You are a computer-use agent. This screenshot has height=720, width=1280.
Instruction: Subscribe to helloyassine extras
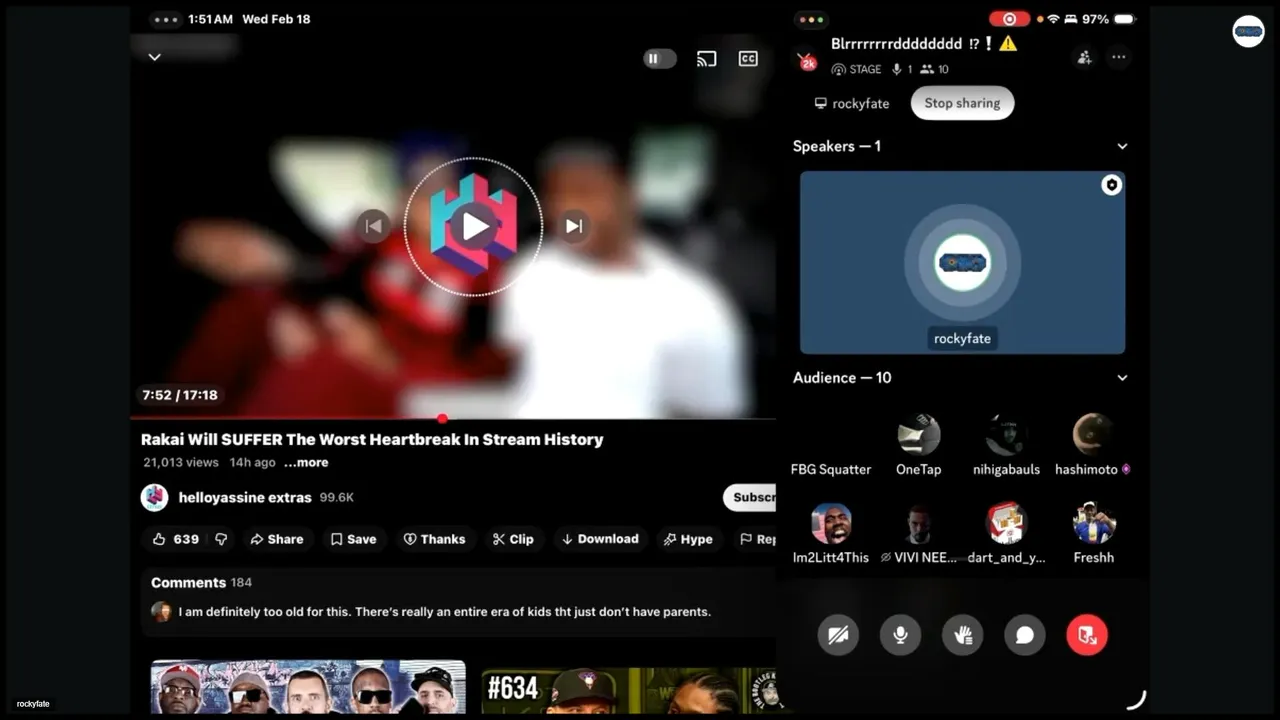750,497
